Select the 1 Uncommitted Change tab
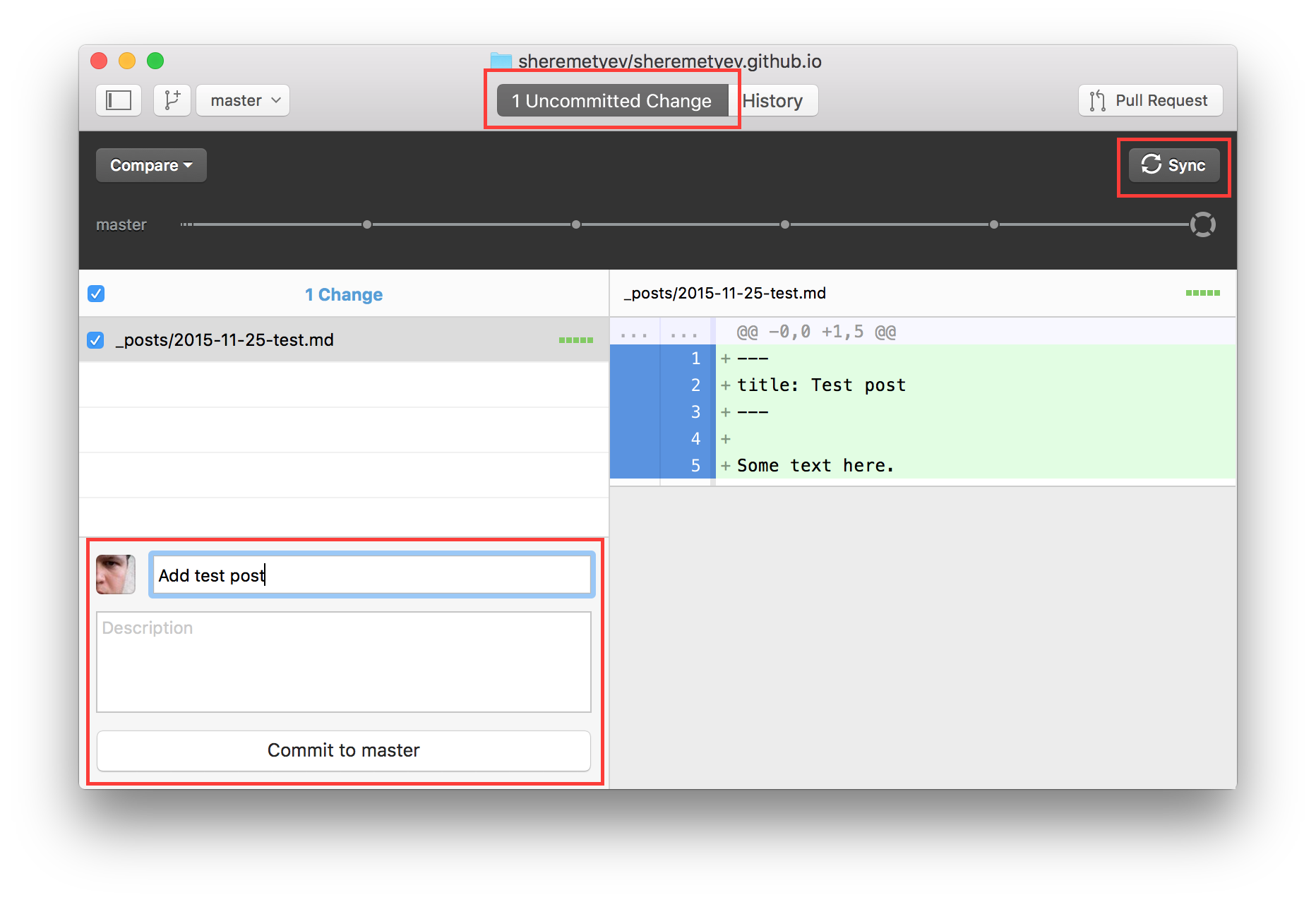This screenshot has height=902, width=1316. pos(611,101)
